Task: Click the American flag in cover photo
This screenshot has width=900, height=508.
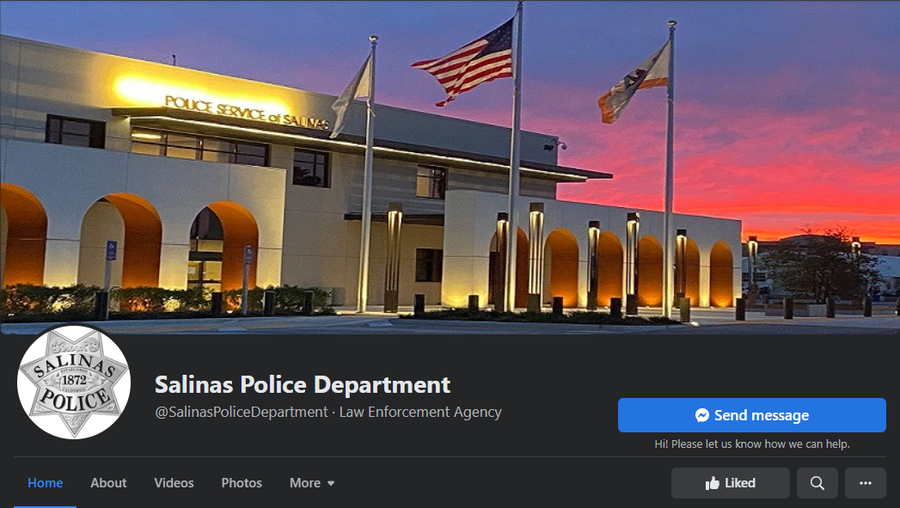Action: coord(464,62)
